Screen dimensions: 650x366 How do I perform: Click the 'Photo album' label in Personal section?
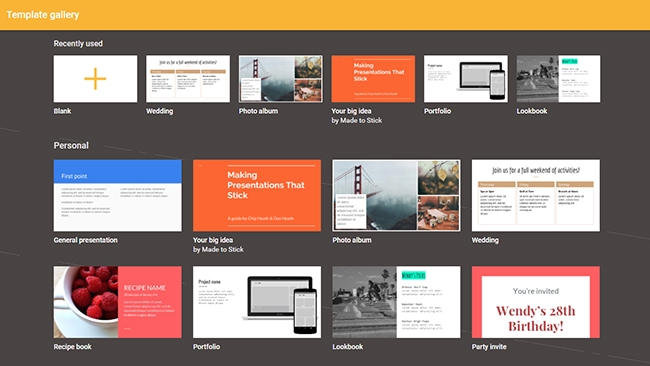(x=352, y=240)
